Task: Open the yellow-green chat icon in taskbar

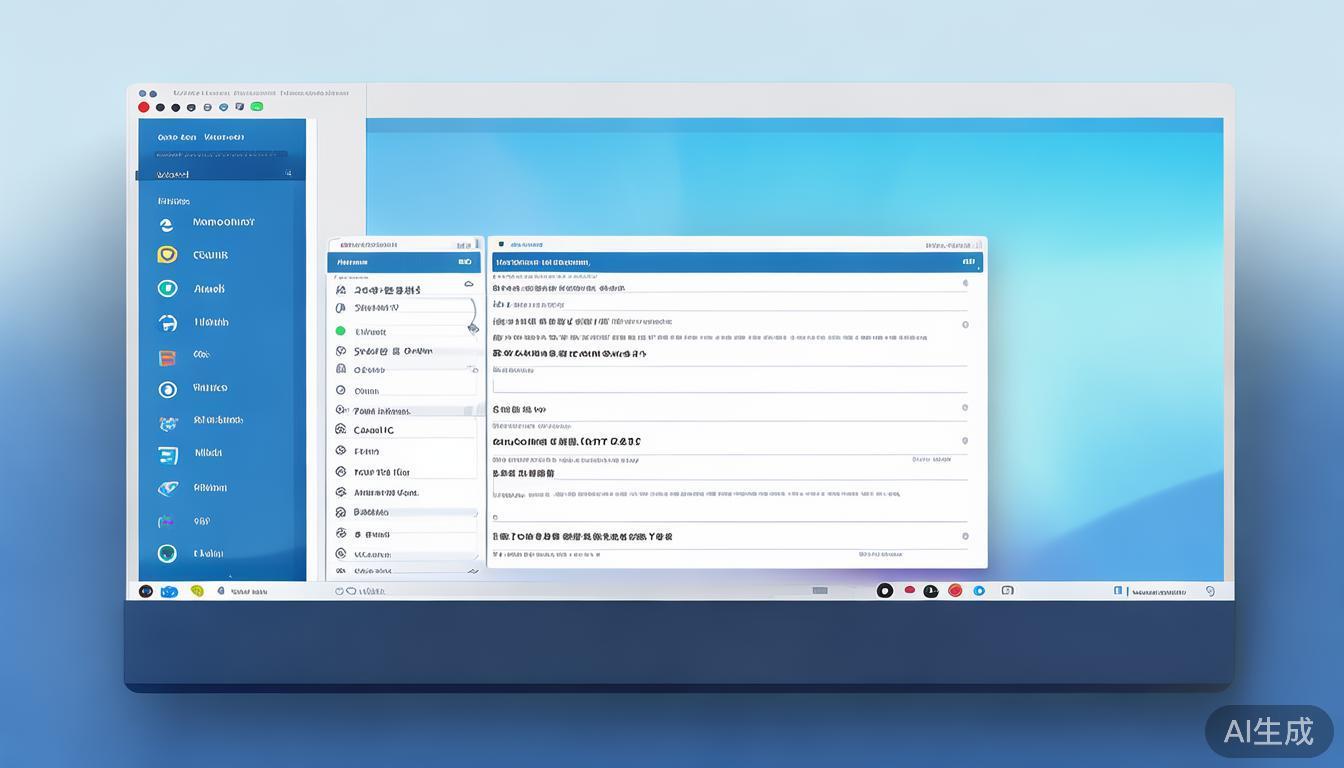Action: click(x=197, y=591)
